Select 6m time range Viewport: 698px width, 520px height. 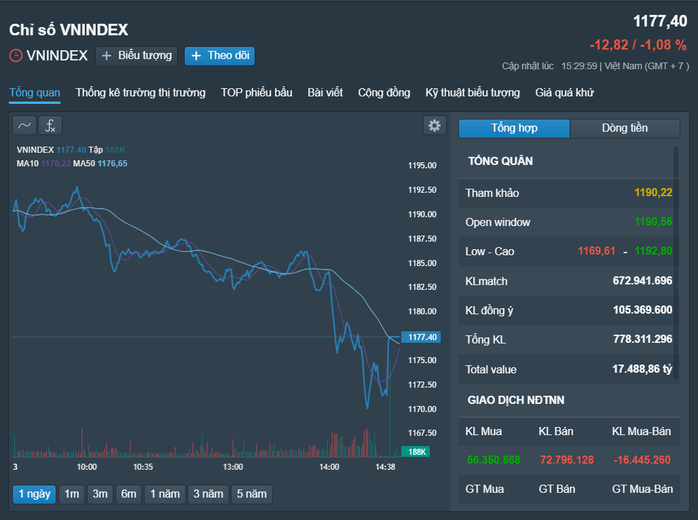coord(129,494)
